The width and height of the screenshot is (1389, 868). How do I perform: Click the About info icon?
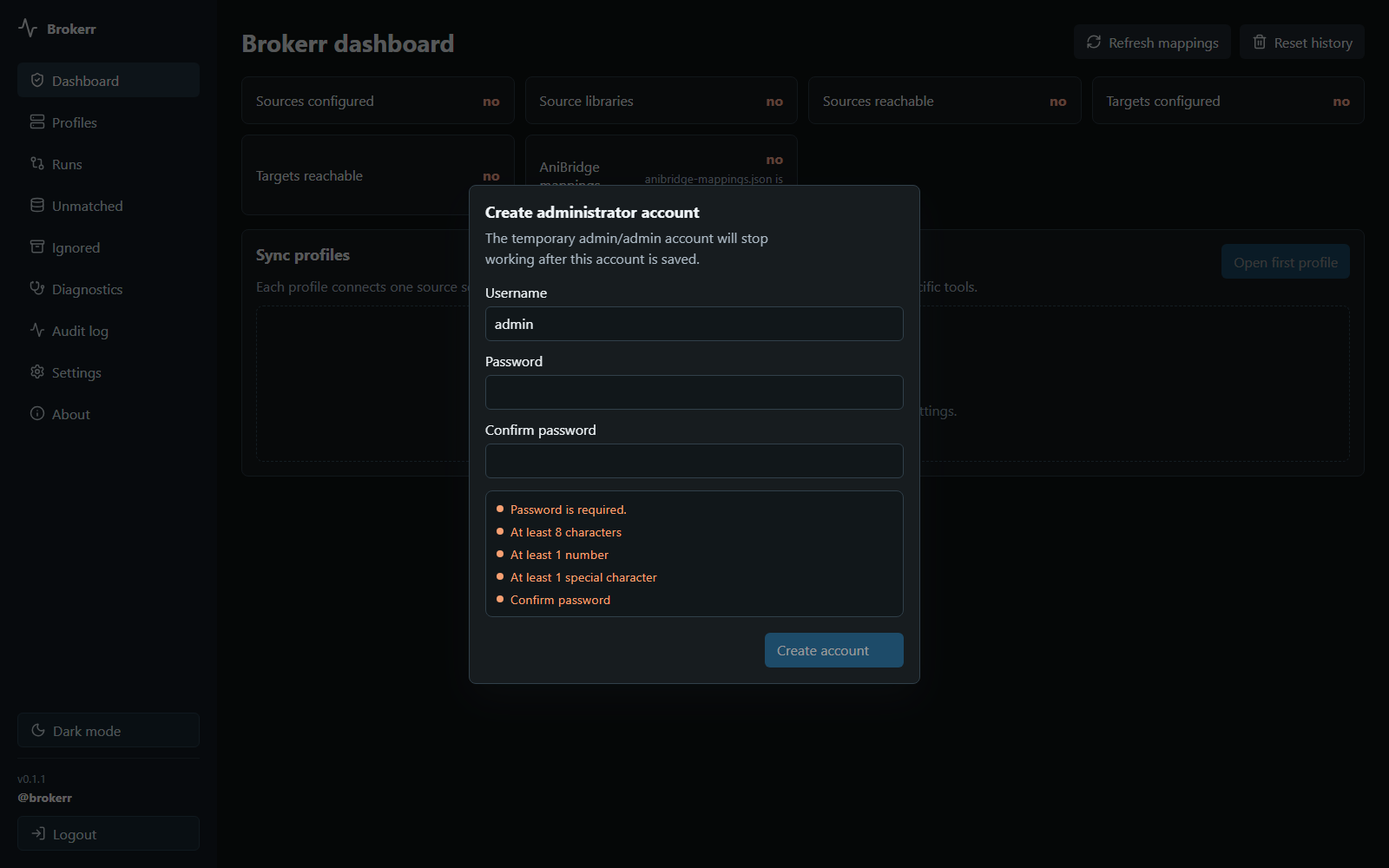pos(37,413)
